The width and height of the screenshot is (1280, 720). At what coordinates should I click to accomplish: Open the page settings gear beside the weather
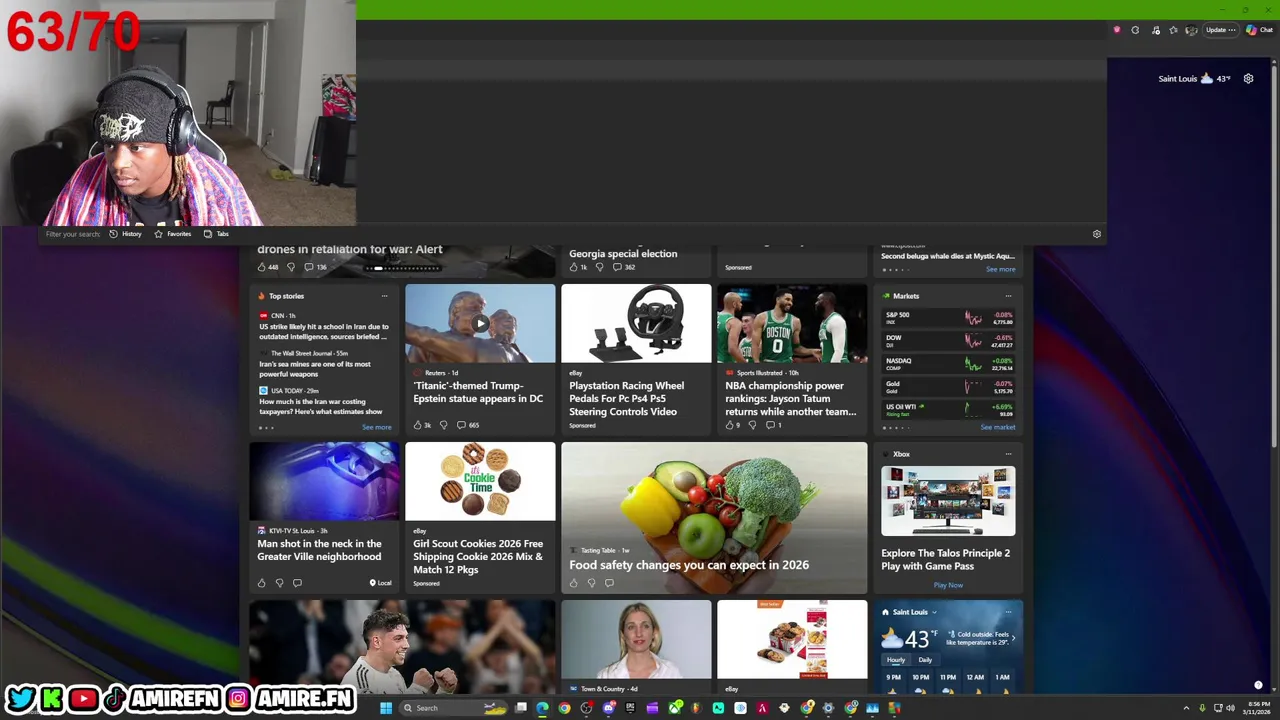[1248, 78]
